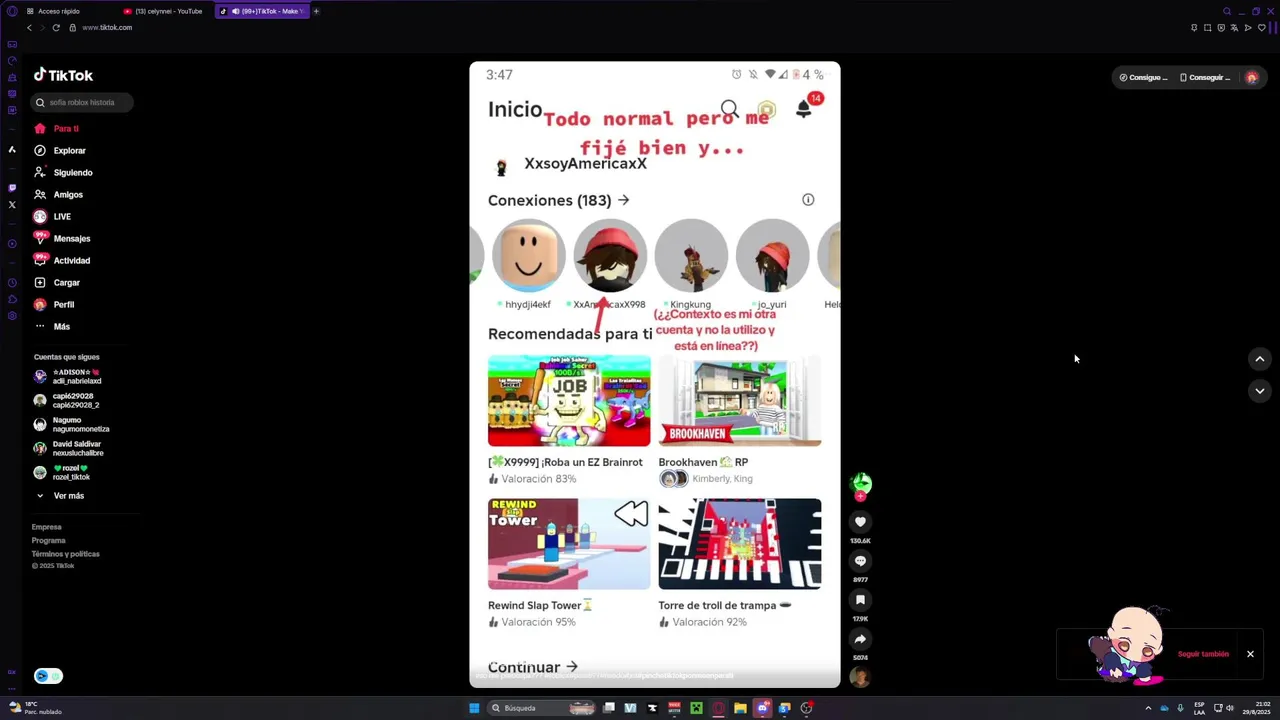
Task: Click the TikTok logo
Action: point(63,75)
